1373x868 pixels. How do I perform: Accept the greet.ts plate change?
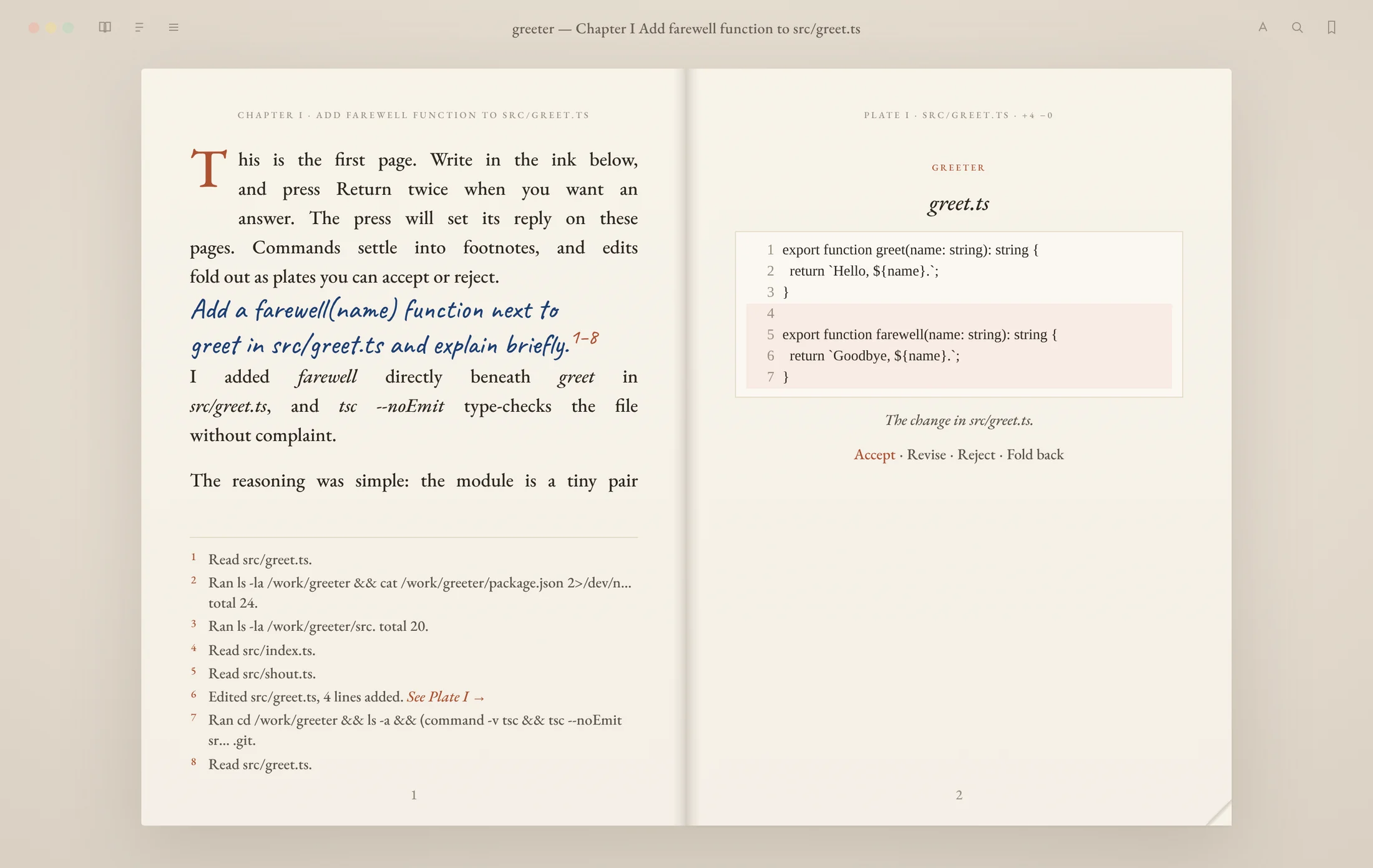tap(874, 455)
